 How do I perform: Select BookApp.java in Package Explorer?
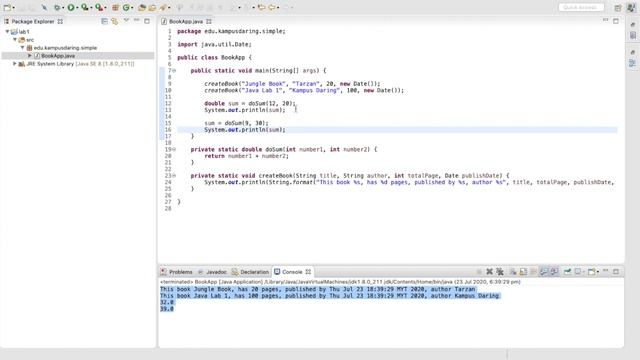pos(58,56)
